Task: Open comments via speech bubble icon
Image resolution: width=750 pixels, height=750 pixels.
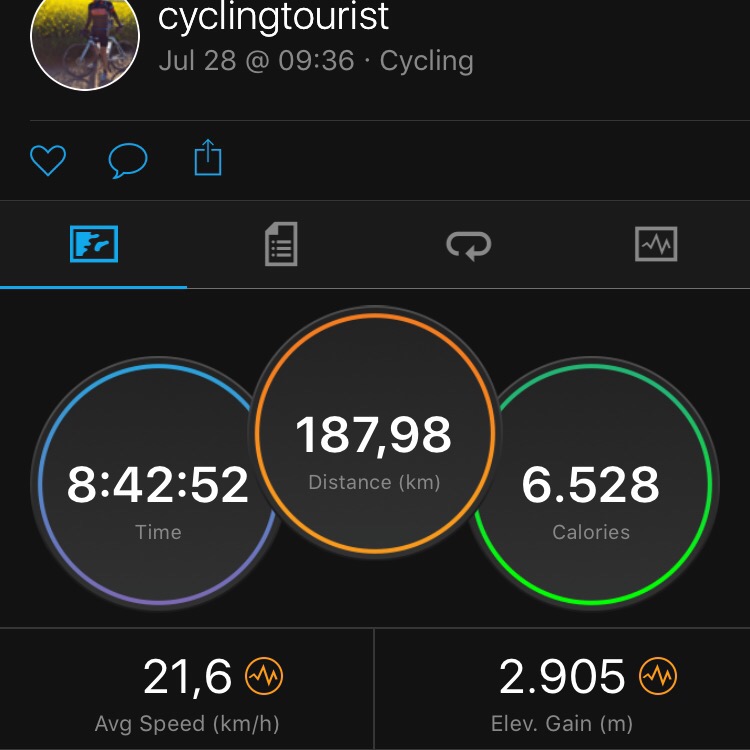Action: [x=128, y=159]
